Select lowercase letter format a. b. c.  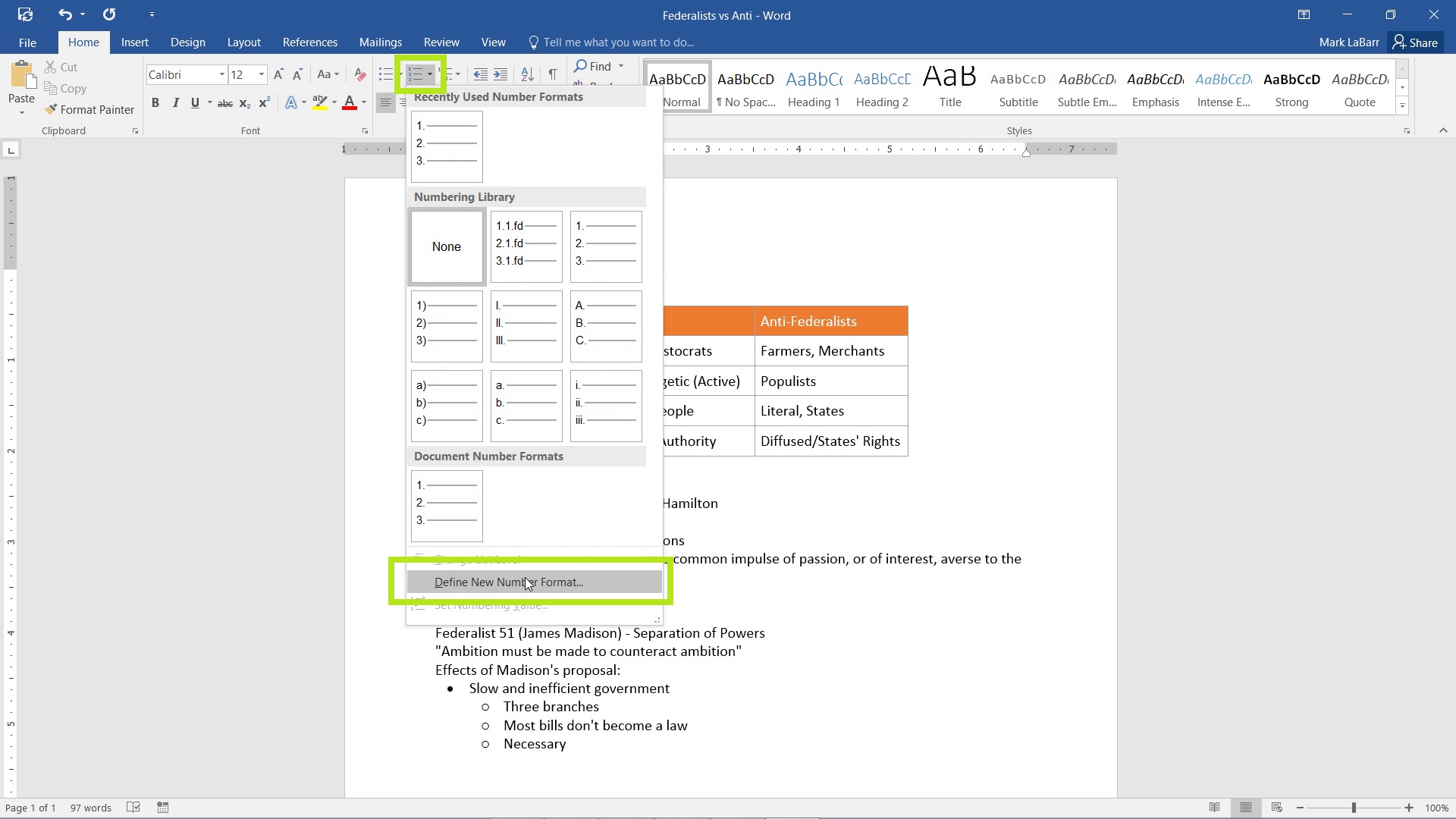point(525,403)
